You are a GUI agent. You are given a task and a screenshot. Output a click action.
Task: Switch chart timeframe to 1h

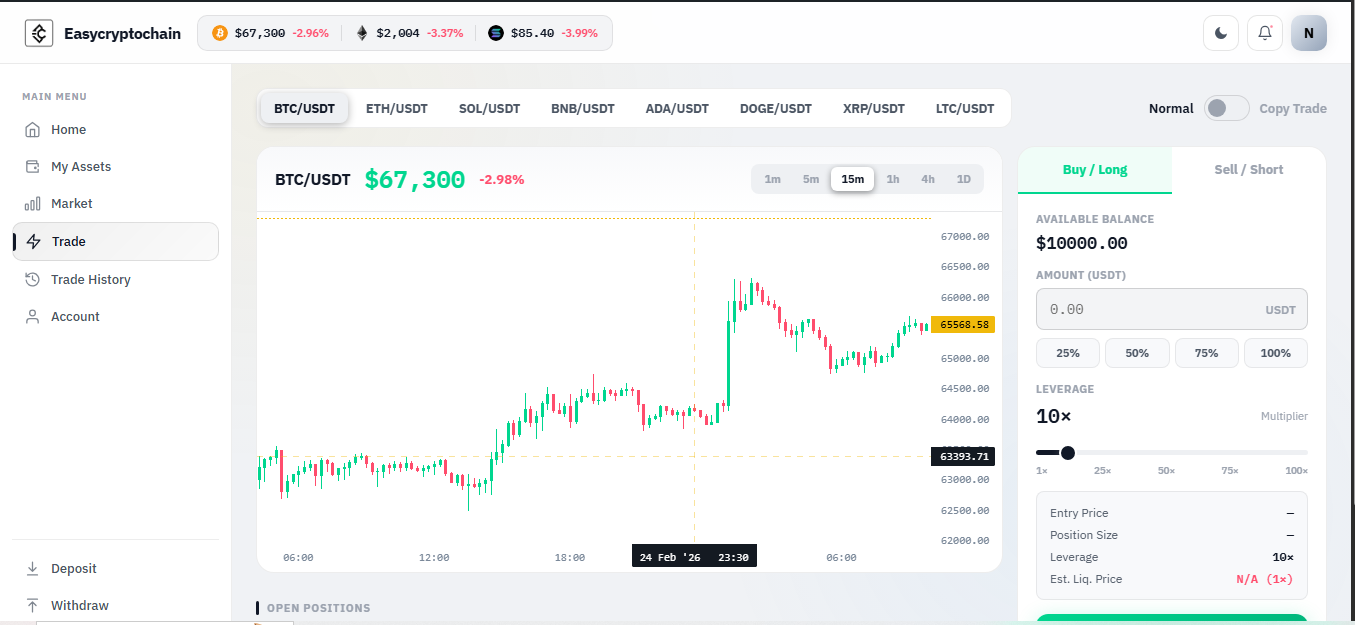pyautogui.click(x=893, y=178)
